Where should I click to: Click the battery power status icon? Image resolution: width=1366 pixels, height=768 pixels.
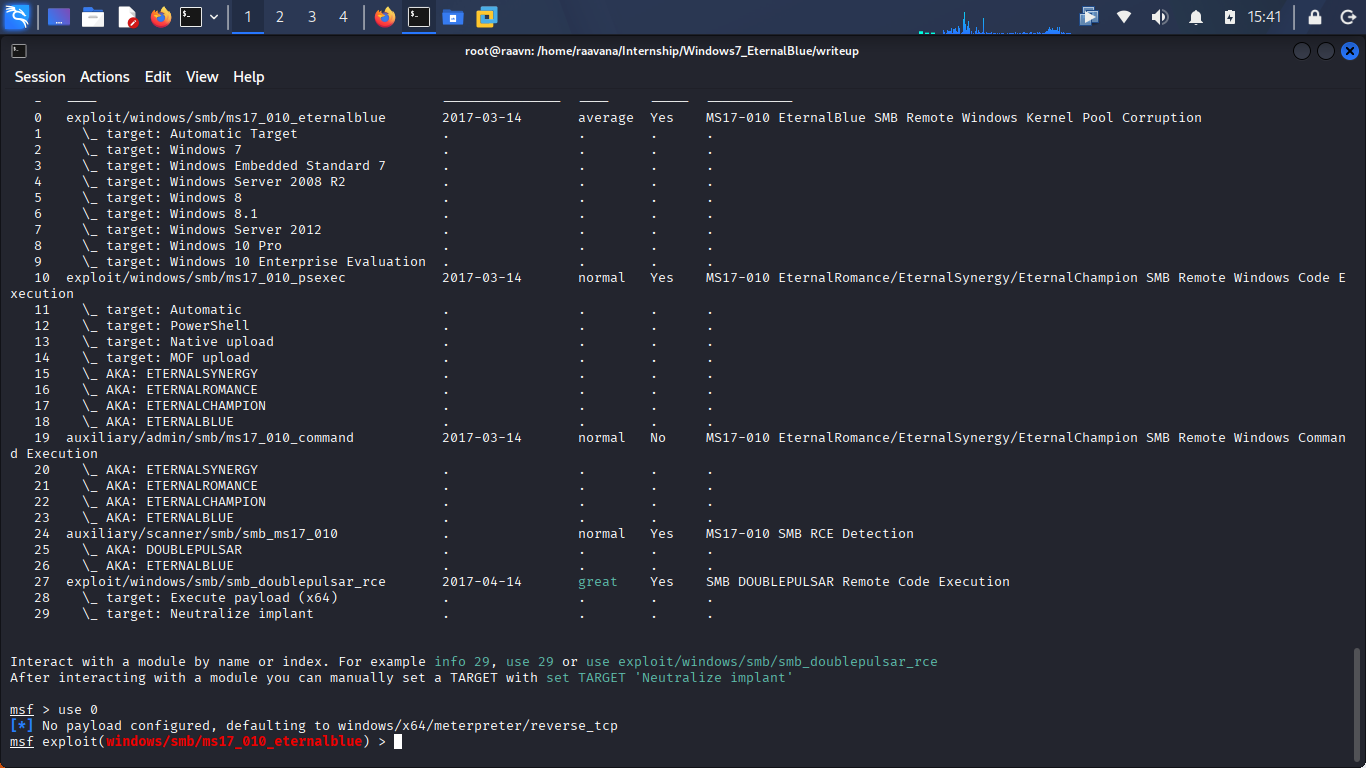click(1230, 17)
